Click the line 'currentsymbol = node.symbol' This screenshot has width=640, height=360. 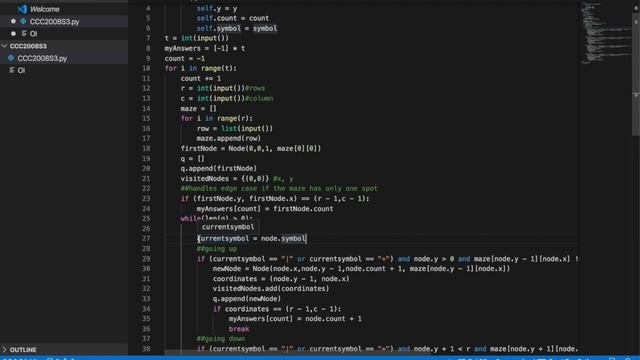pos(251,238)
